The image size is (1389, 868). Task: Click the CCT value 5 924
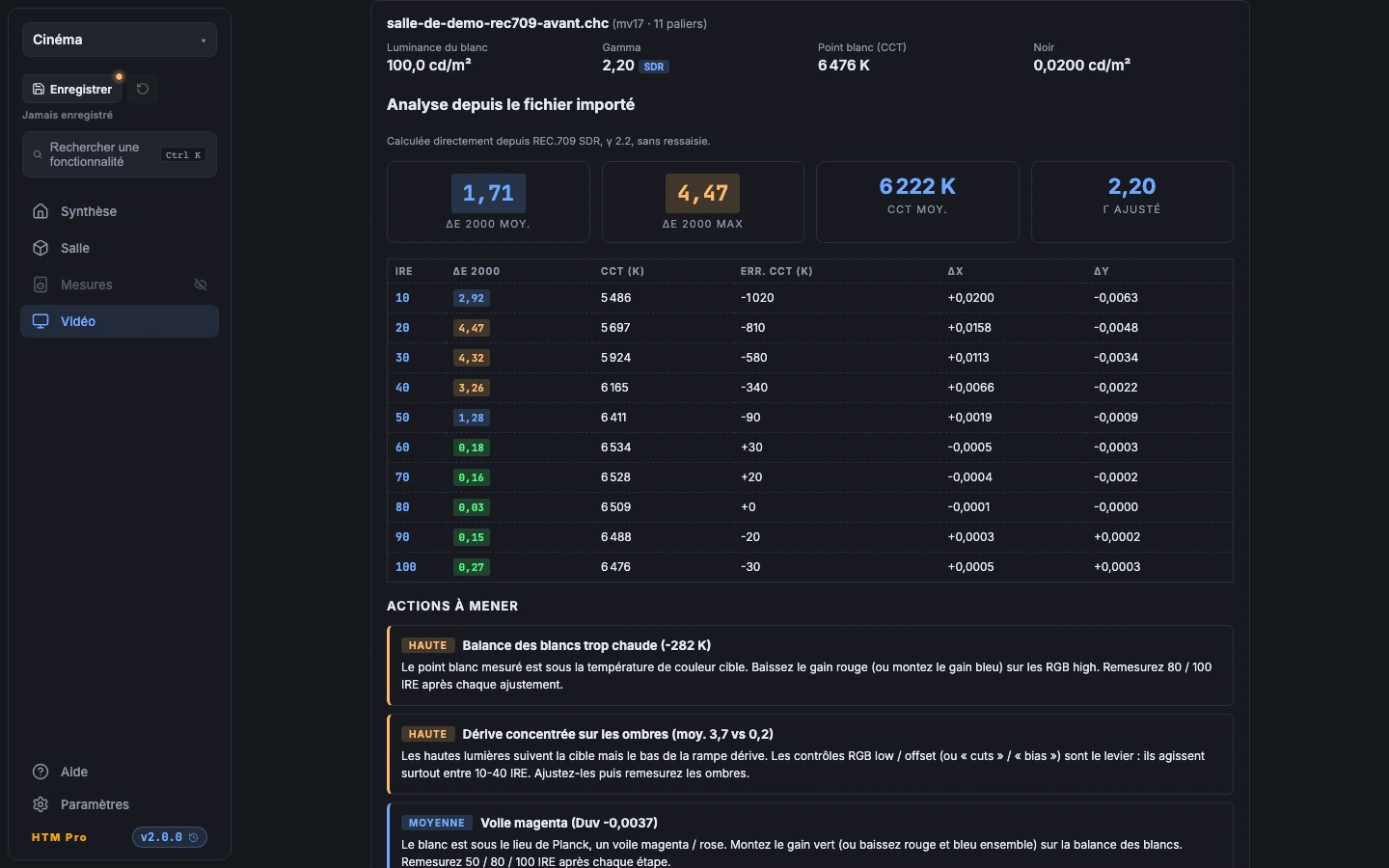(x=615, y=358)
